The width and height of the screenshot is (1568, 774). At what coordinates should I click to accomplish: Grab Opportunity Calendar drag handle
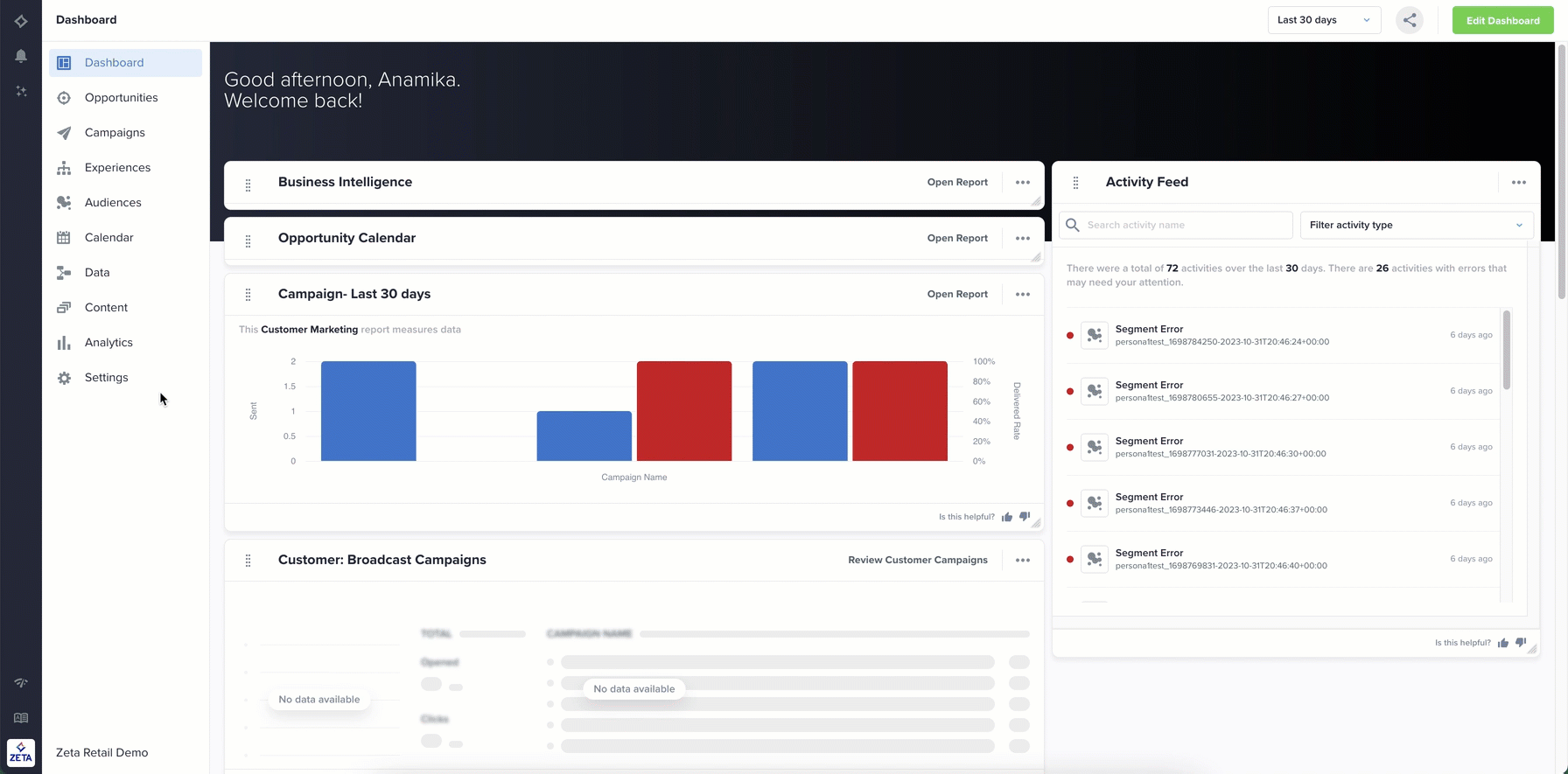[248, 241]
